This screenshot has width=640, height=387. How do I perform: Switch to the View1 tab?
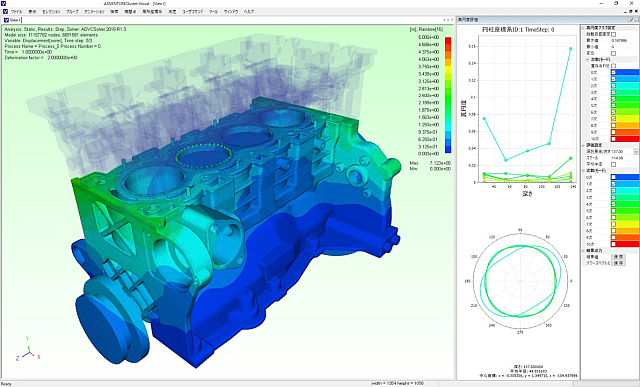click(12, 20)
